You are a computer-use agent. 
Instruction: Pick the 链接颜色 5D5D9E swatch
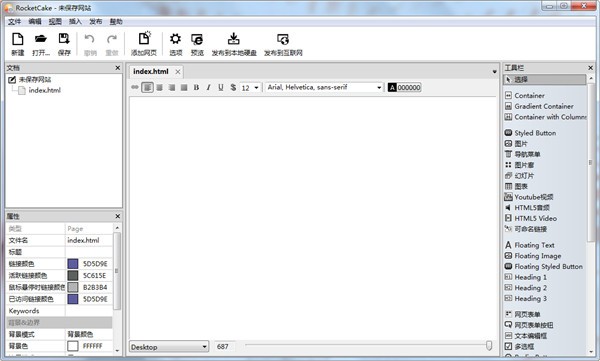pyautogui.click(x=73, y=264)
